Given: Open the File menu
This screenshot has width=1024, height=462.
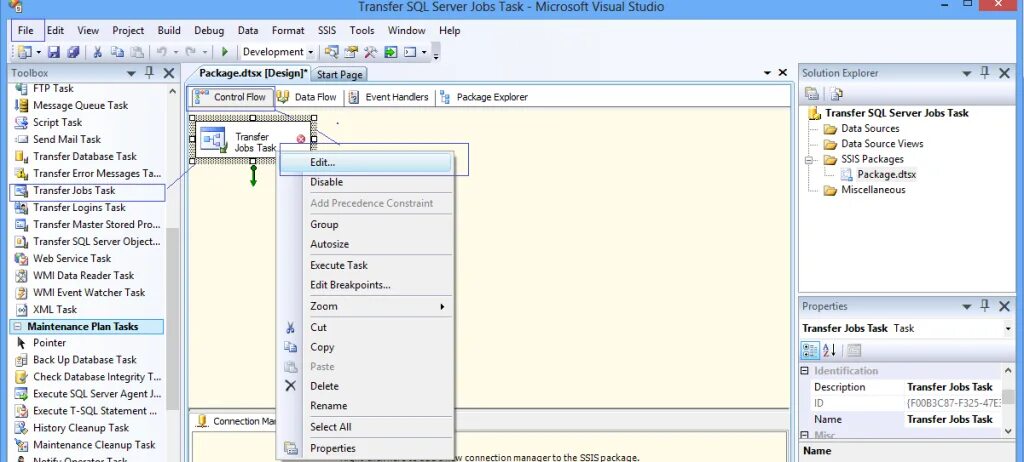Looking at the screenshot, I should pos(27,31).
